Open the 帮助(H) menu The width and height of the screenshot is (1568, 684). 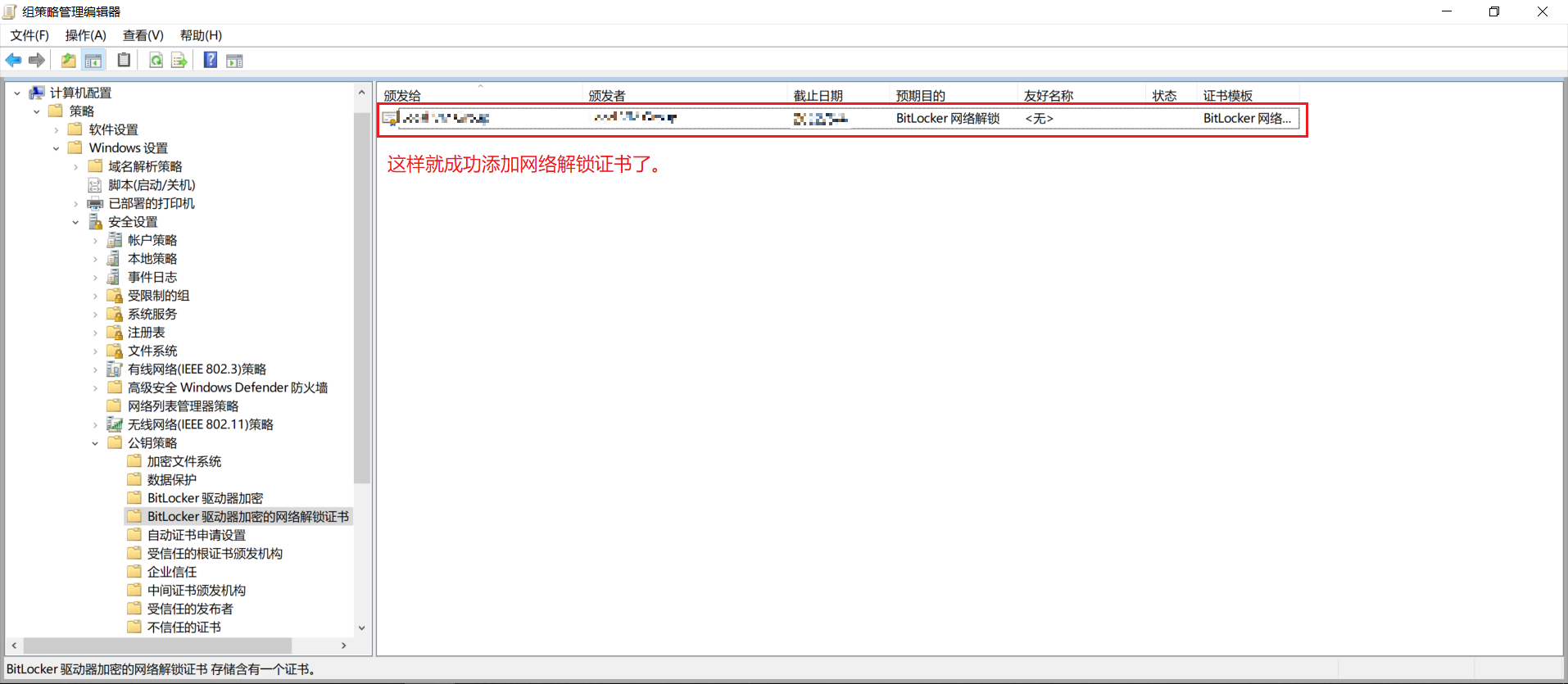point(201,35)
